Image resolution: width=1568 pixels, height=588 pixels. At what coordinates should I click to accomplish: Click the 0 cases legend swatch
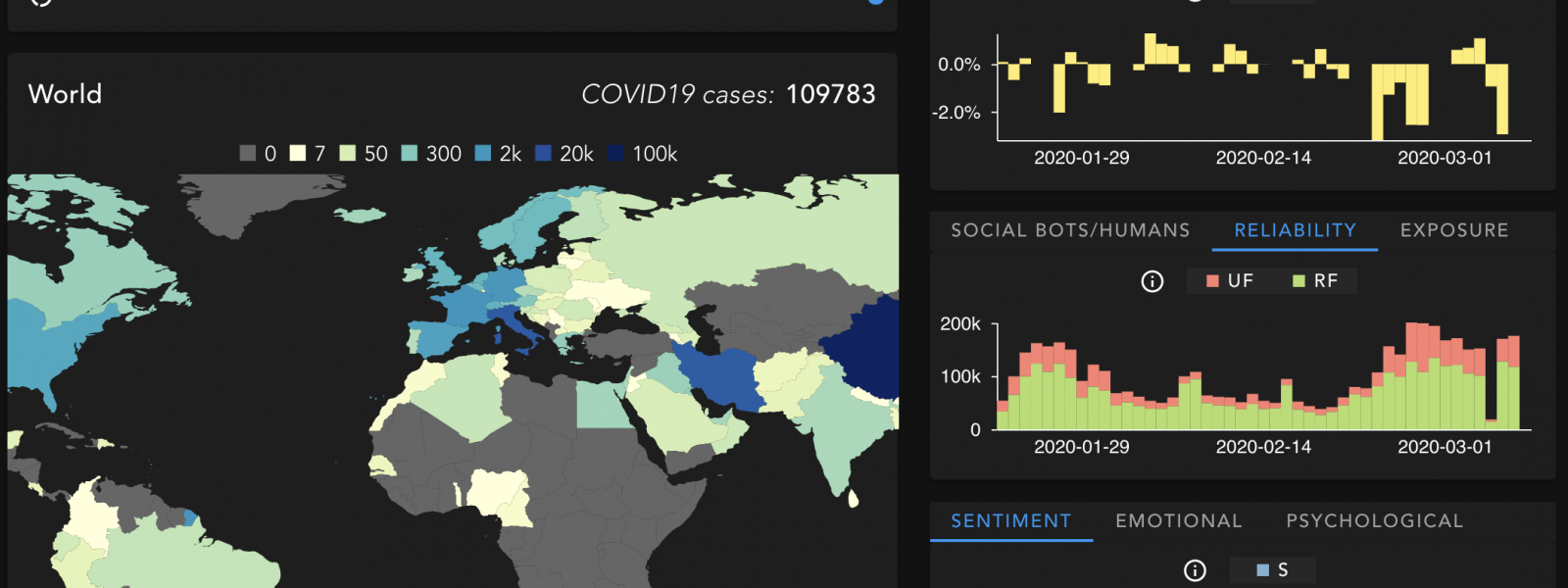(248, 154)
